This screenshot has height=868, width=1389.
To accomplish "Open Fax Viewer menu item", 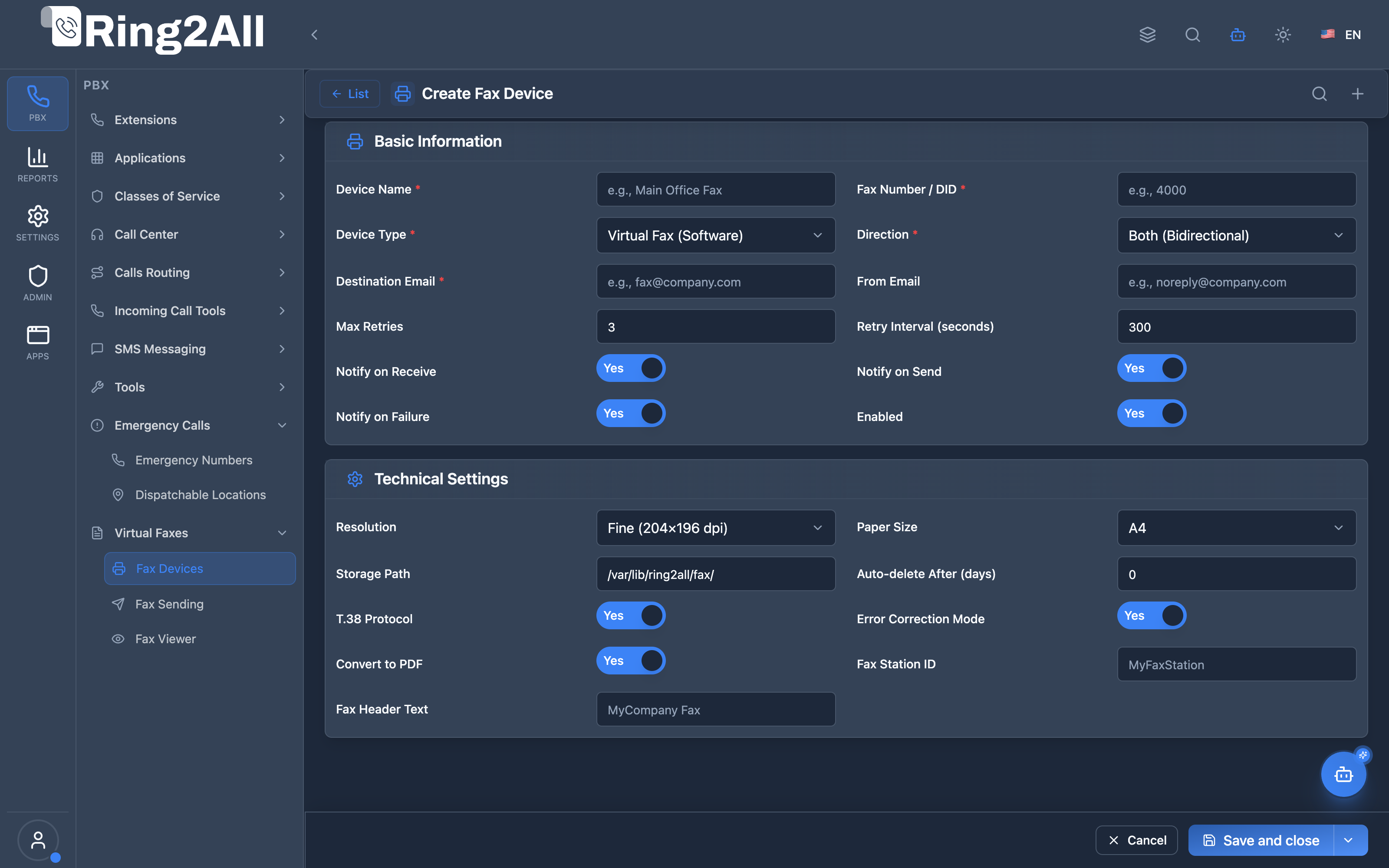I will pos(200,639).
